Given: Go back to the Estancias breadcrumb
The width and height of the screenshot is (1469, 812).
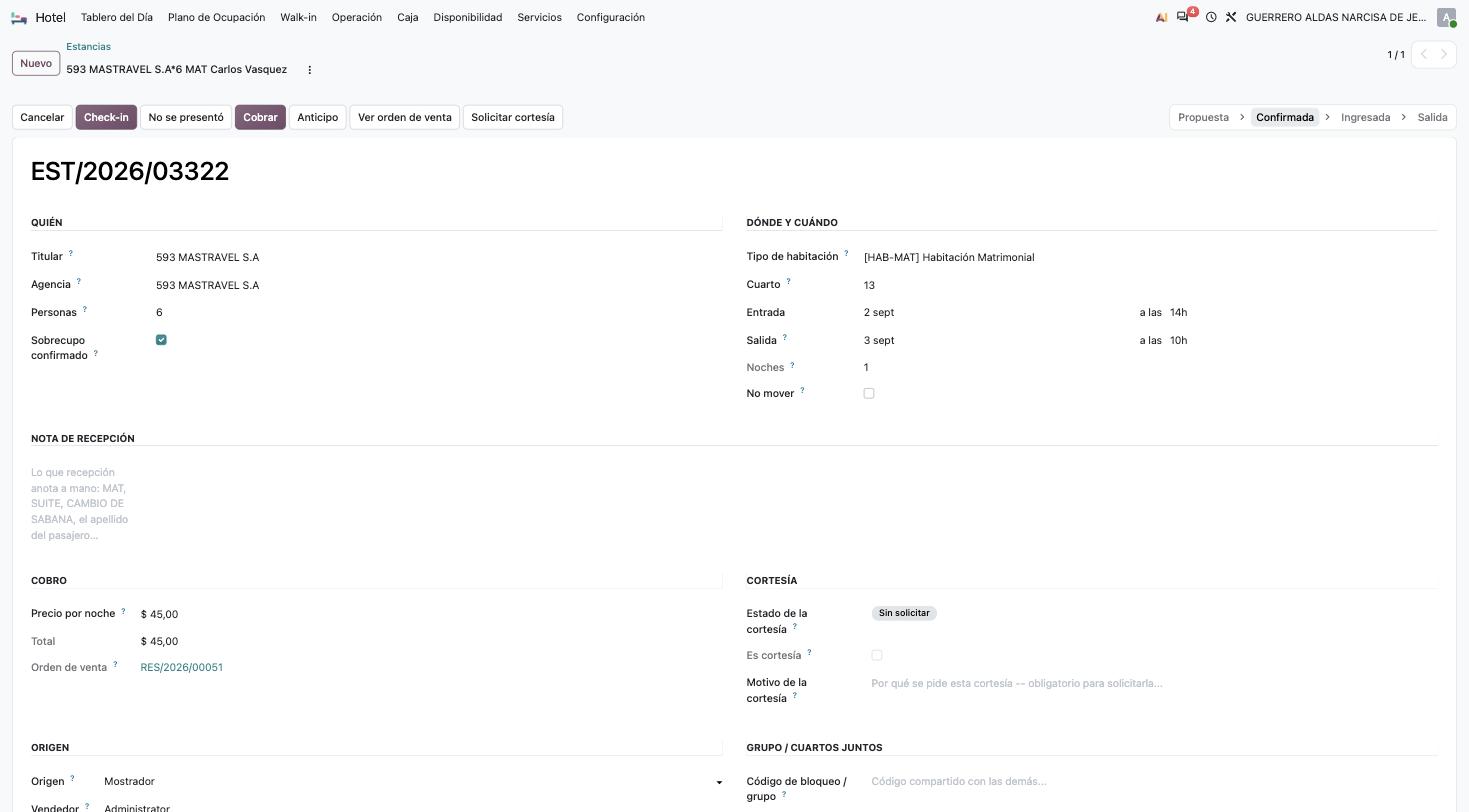Looking at the screenshot, I should coord(88,47).
